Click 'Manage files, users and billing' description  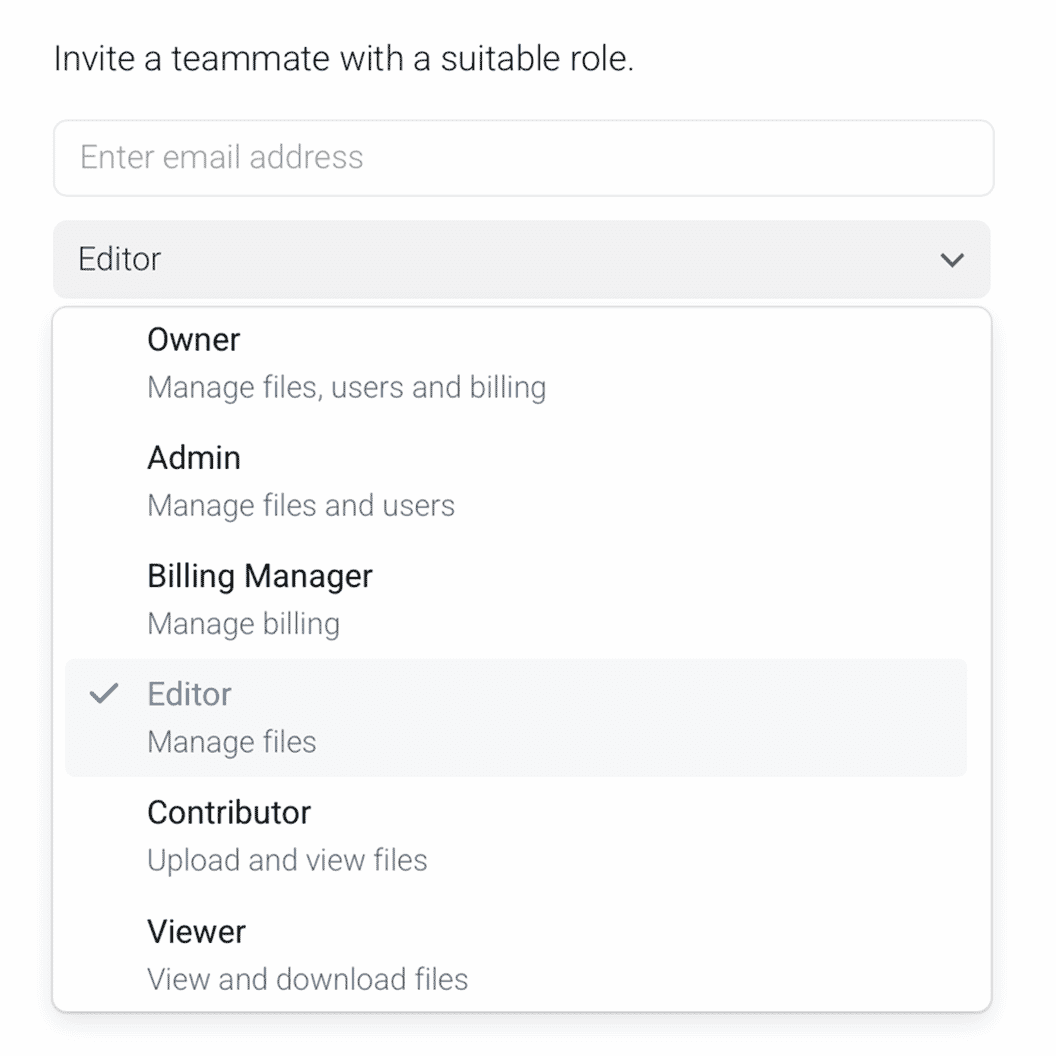(346, 387)
